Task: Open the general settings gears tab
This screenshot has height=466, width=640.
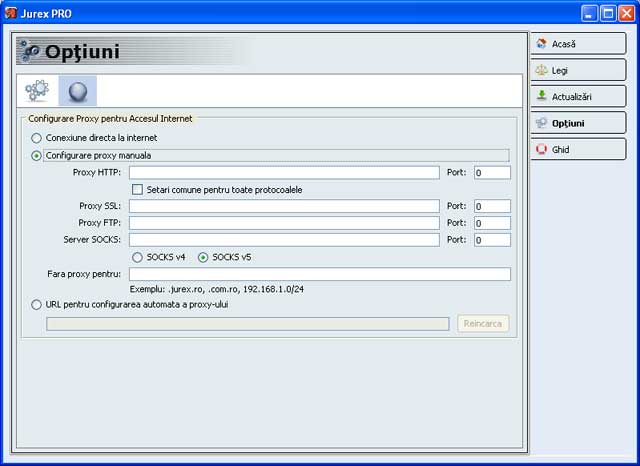Action: [37, 91]
